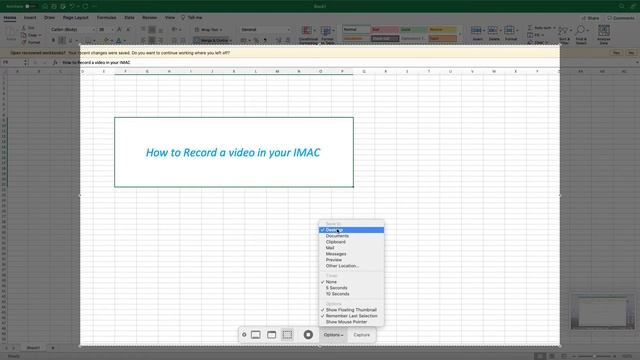Image resolution: width=640 pixels, height=360 pixels.
Task: Set timer to 5 Seconds
Action: coord(351,288)
